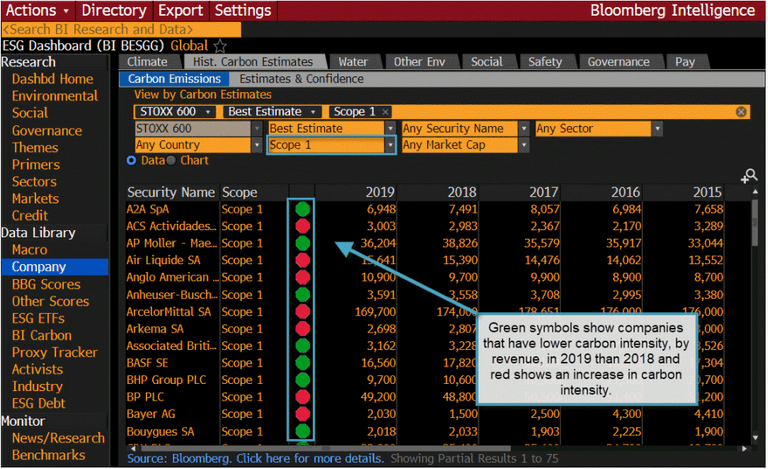This screenshot has height=469, width=768.
Task: Open the Directory menu
Action: [x=114, y=10]
